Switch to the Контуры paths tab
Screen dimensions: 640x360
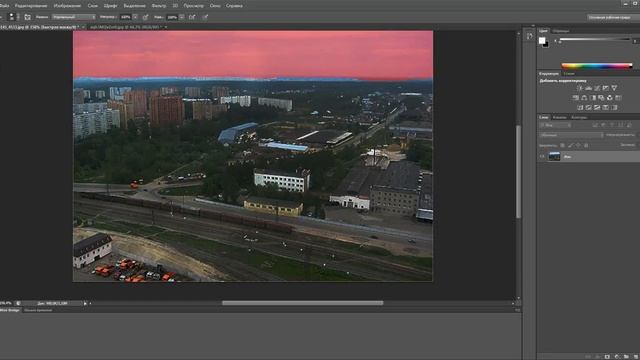click(x=579, y=118)
